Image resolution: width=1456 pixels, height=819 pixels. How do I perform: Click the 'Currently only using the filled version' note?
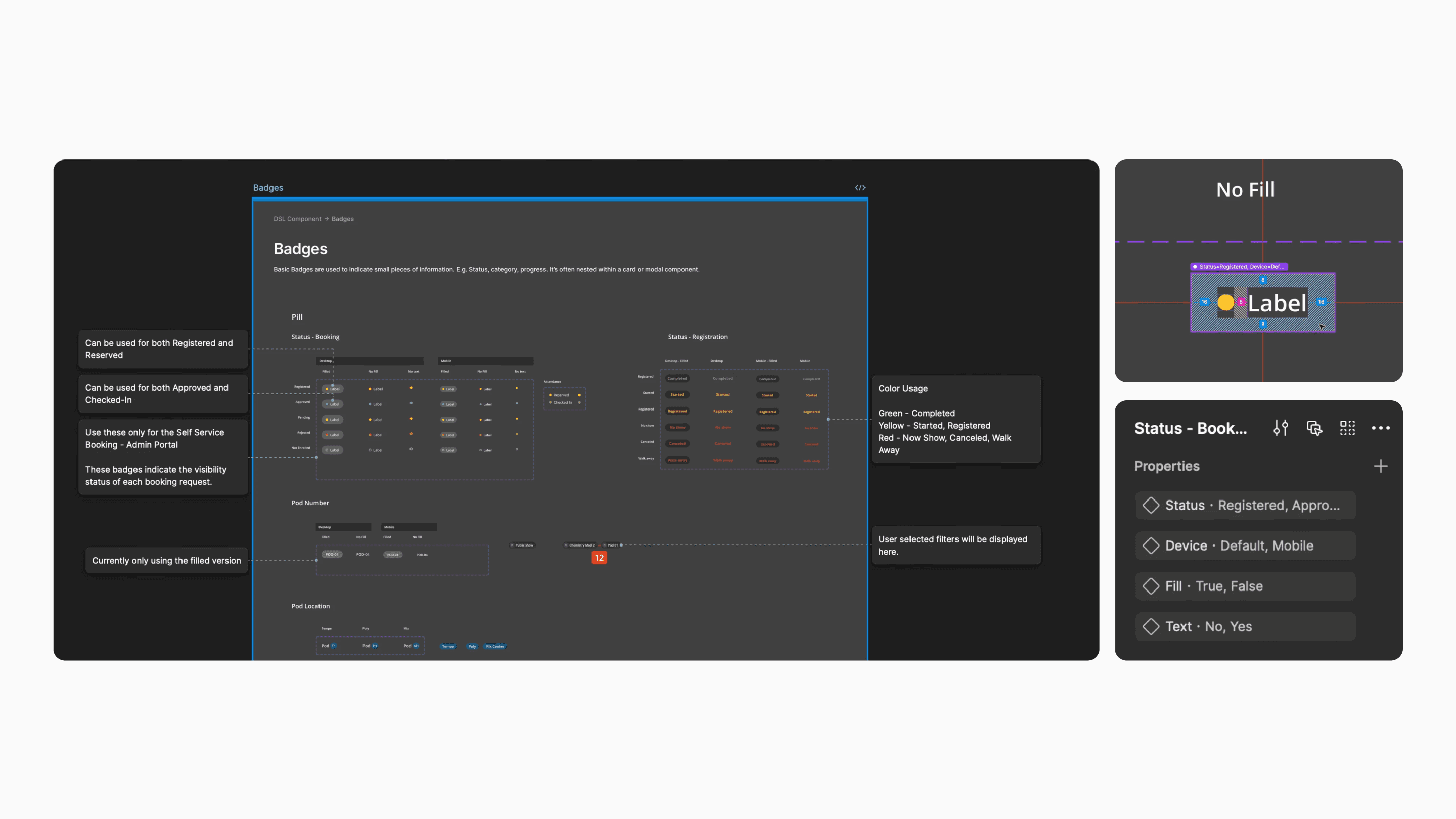coord(166,560)
